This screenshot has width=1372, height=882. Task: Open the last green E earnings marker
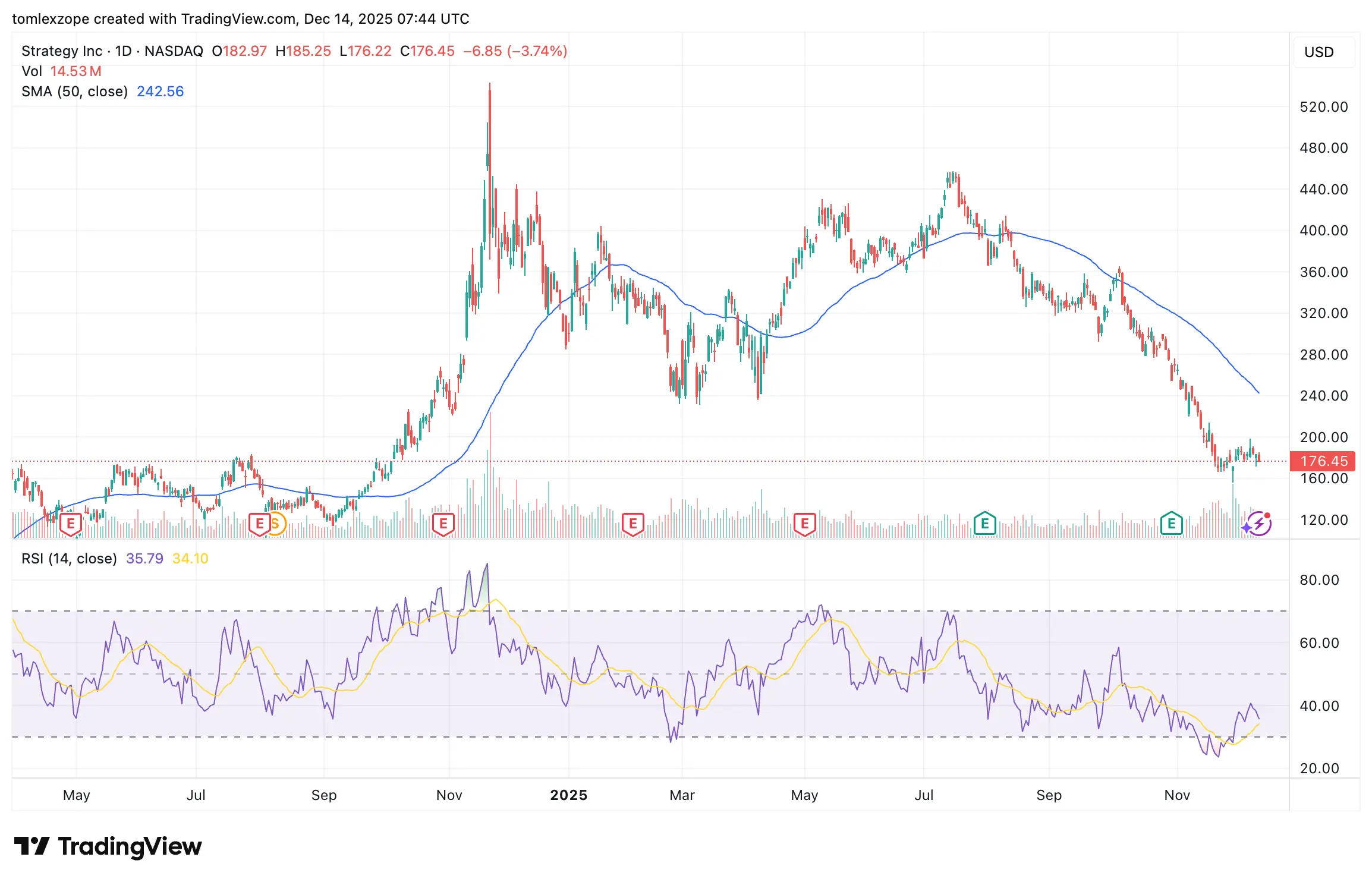[1171, 524]
